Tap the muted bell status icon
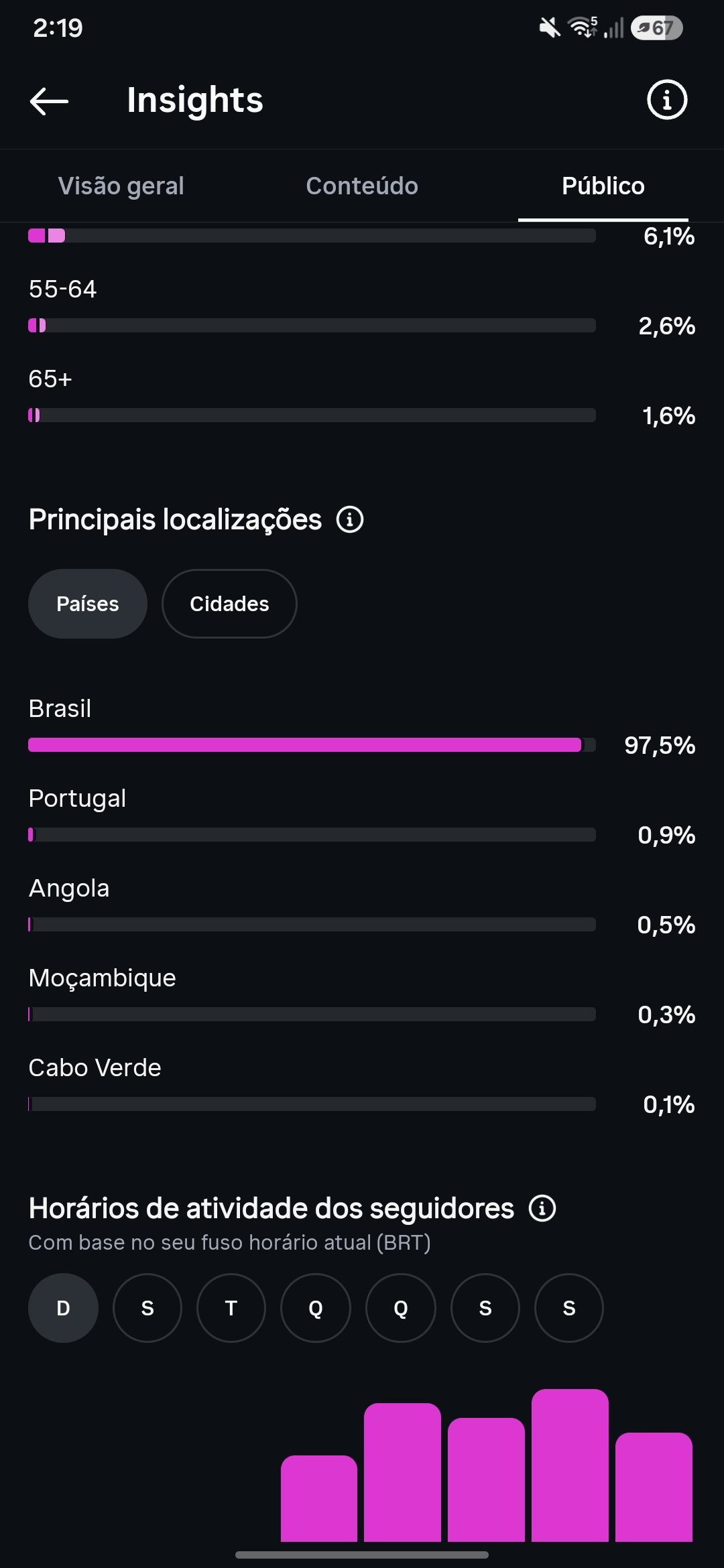Image resolution: width=724 pixels, height=1568 pixels. 550,28
